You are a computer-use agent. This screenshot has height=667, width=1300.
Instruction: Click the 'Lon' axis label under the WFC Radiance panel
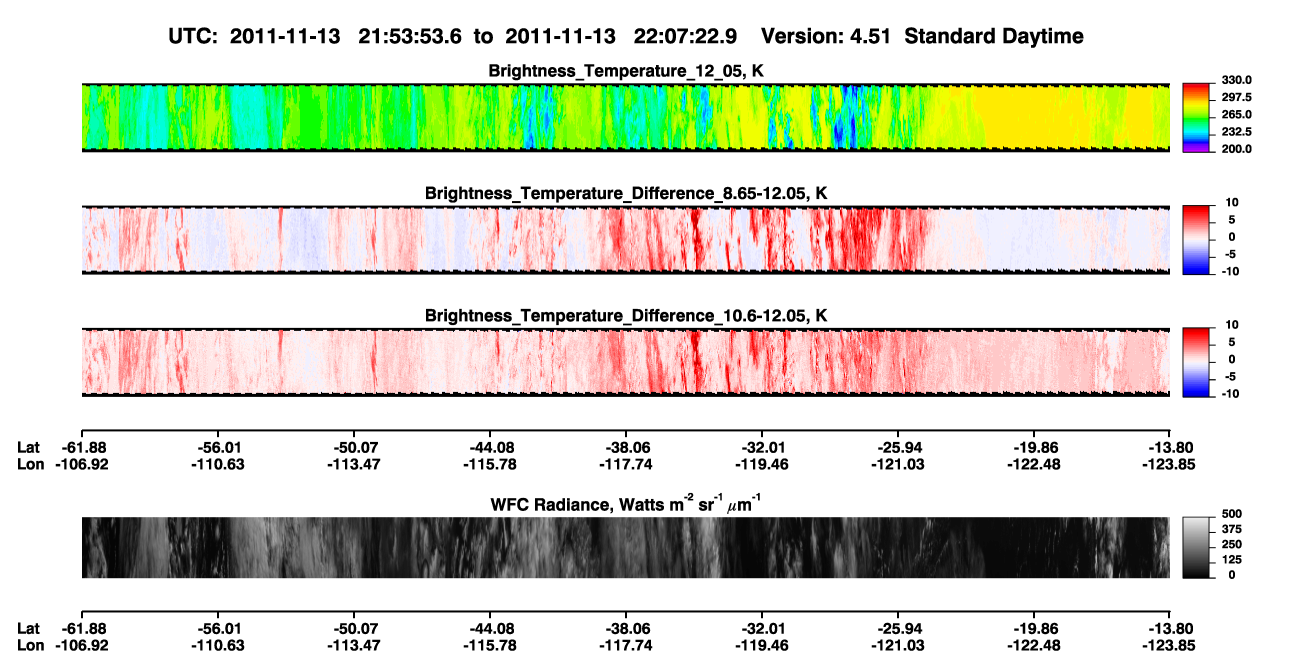(x=30, y=647)
